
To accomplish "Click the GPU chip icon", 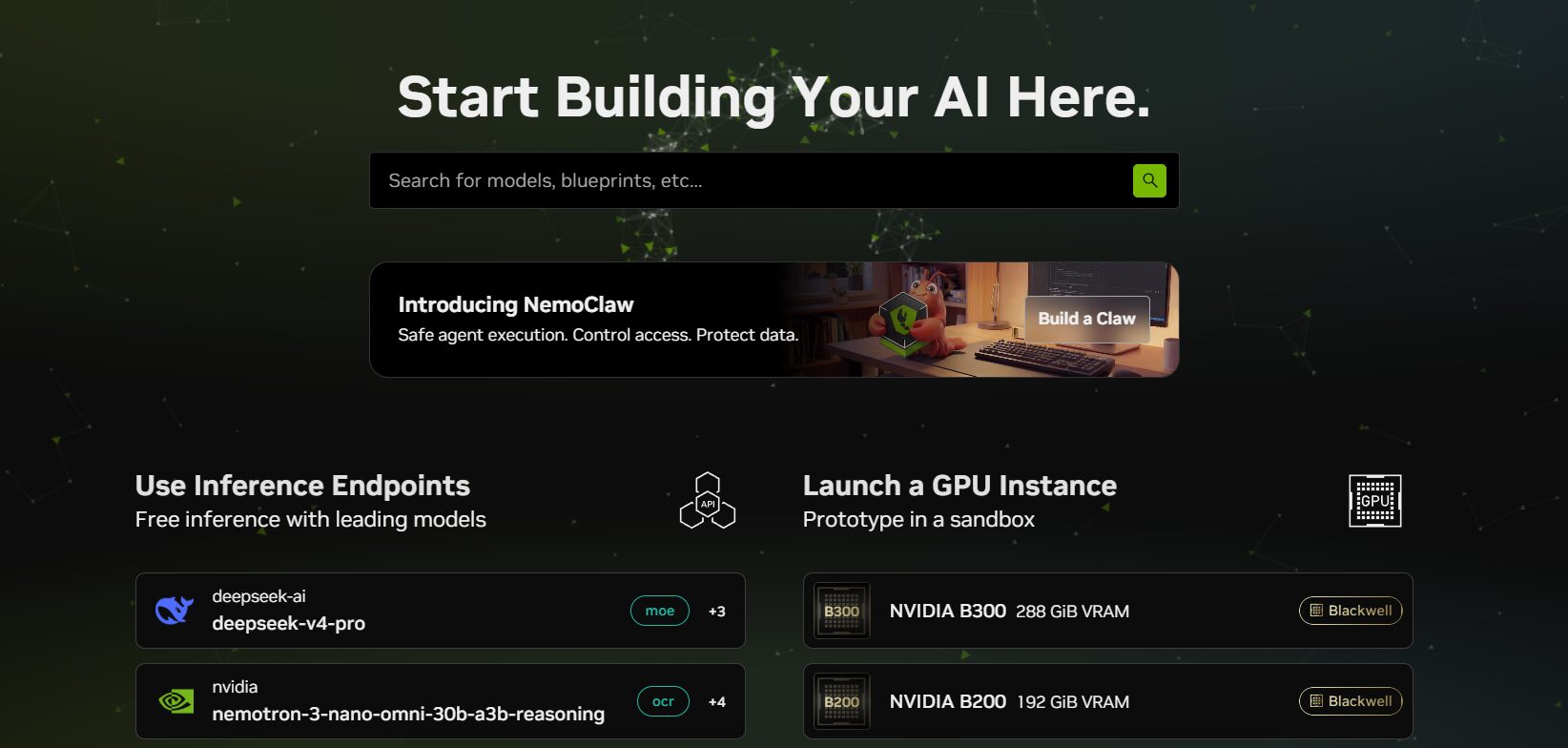I will click(1375, 501).
